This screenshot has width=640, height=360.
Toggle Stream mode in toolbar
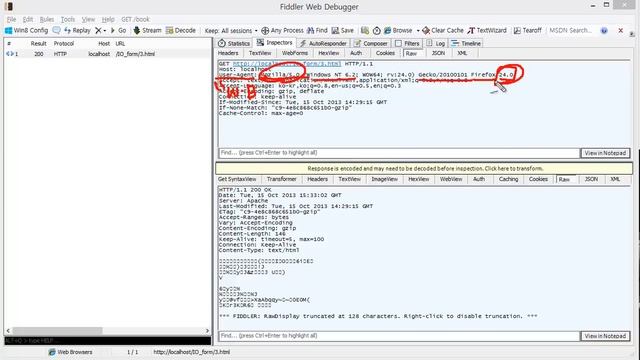click(x=147, y=31)
